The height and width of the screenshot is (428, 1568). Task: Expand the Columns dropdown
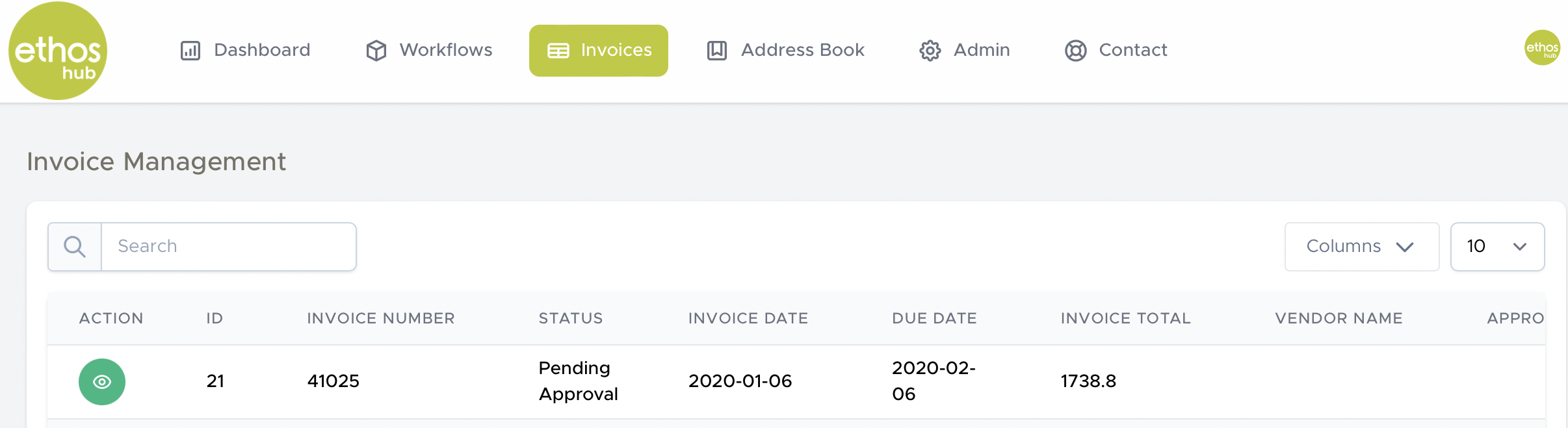[x=1361, y=247]
